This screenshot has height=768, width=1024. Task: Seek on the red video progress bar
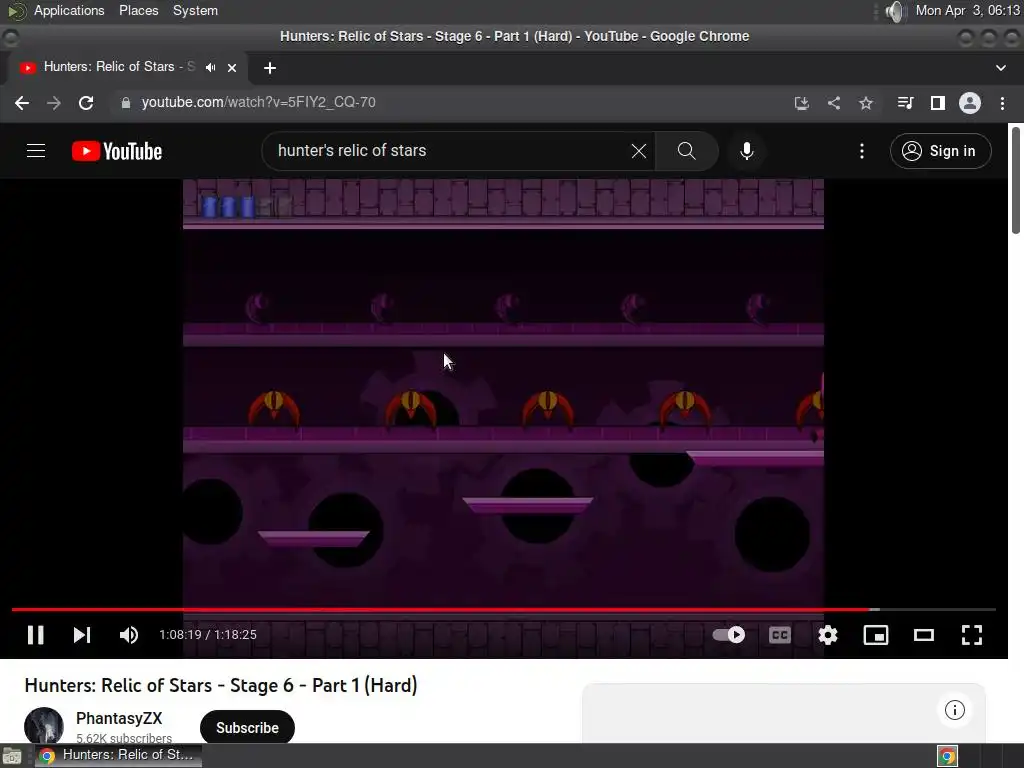pos(504,609)
